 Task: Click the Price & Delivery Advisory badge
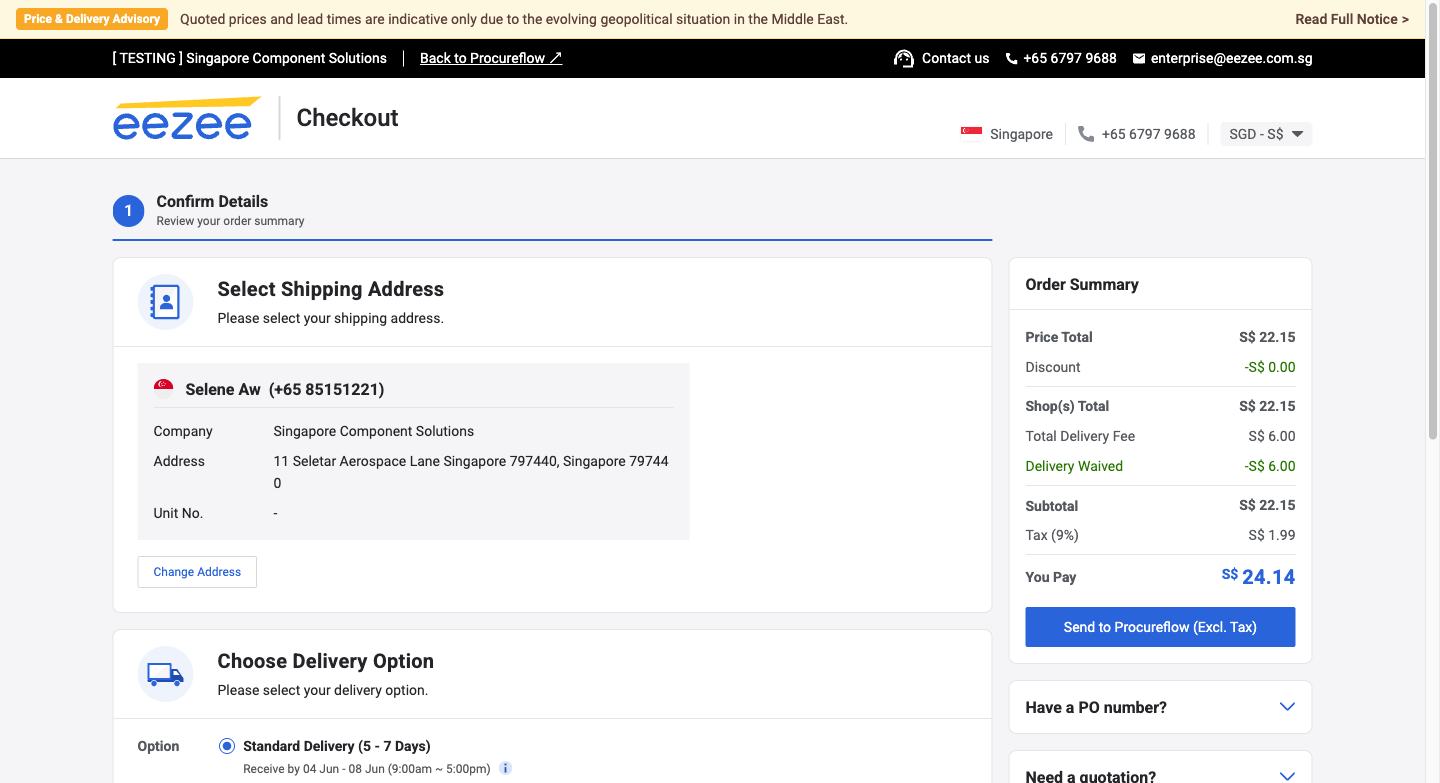pos(92,19)
